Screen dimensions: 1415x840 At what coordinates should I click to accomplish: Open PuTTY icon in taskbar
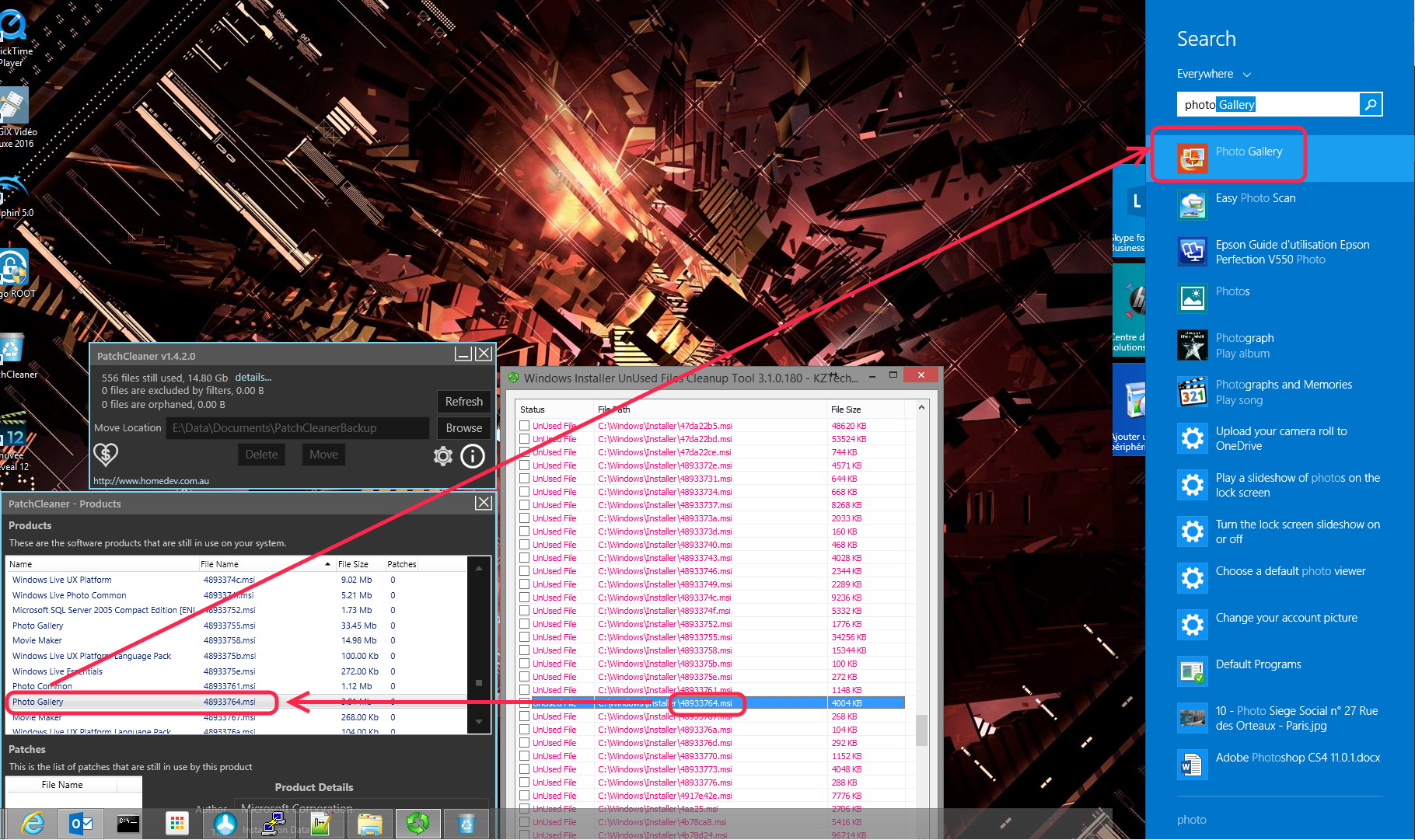272,824
